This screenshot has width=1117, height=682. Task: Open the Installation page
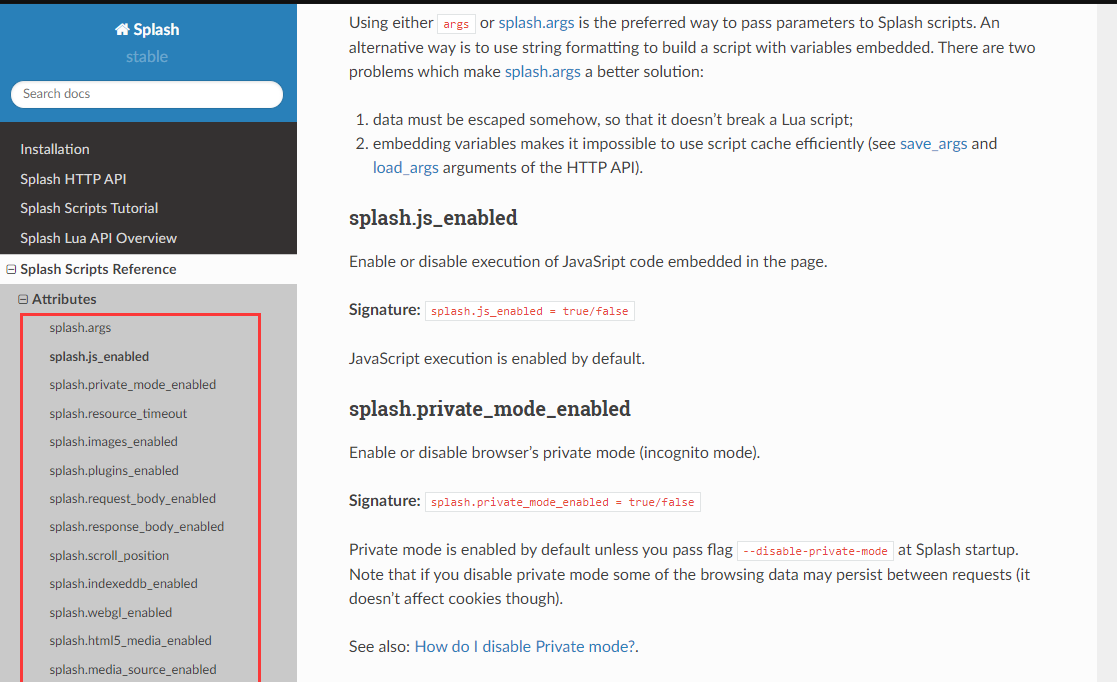point(55,149)
